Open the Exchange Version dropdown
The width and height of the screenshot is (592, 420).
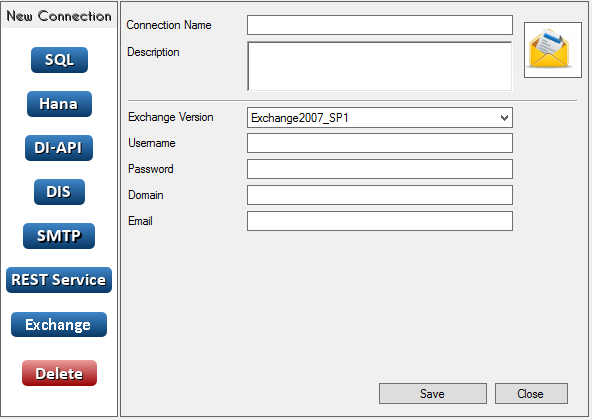(x=380, y=117)
